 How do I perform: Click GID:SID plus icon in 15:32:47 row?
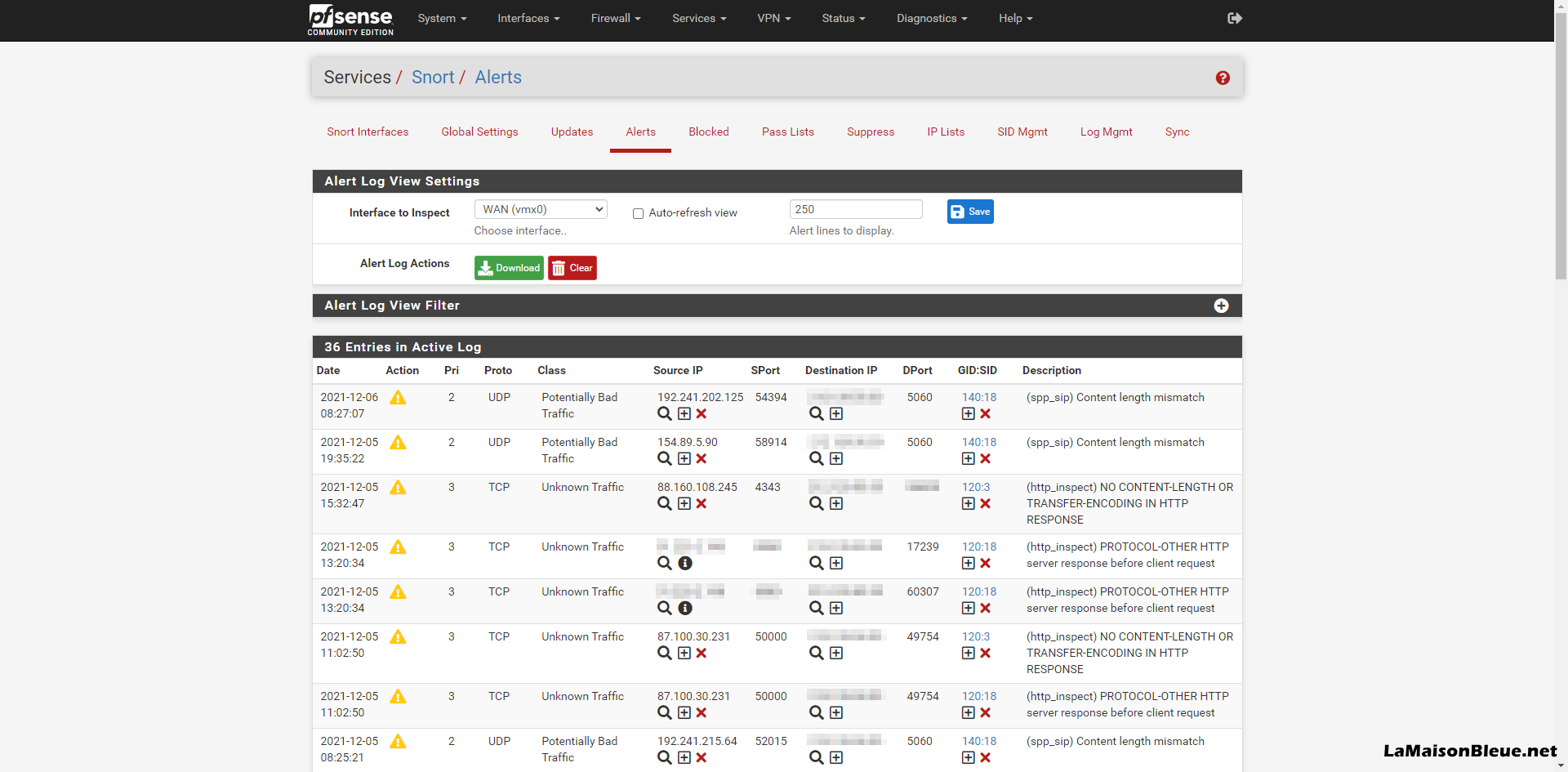point(969,503)
